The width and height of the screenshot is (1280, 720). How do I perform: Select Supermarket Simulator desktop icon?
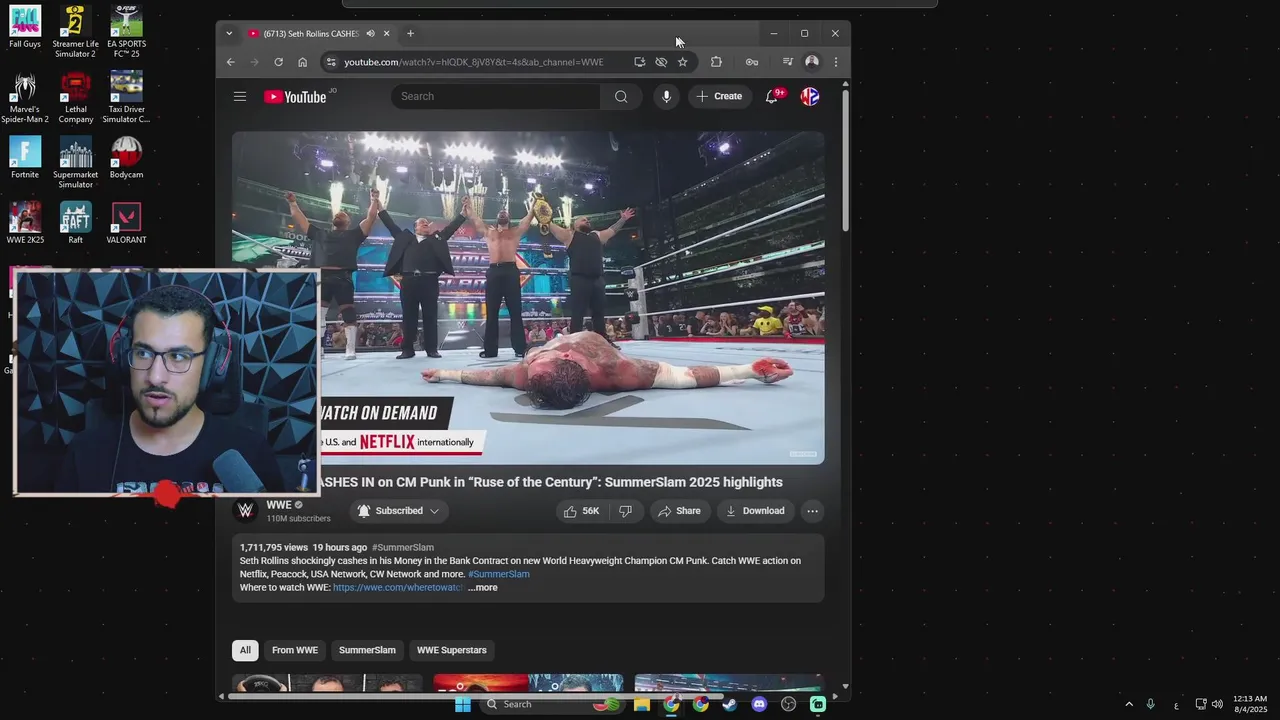(76, 163)
